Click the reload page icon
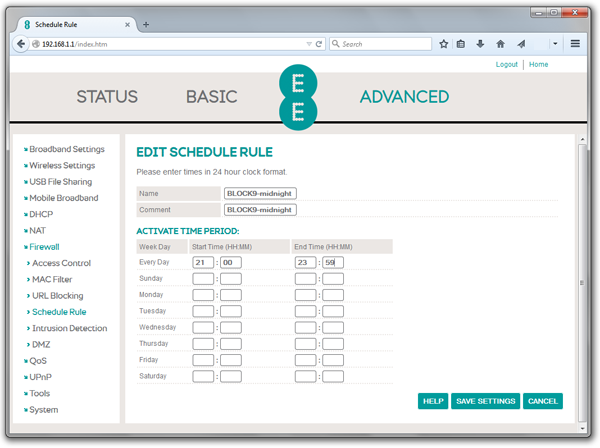Screen dimensions: 600x448 click(x=318, y=44)
